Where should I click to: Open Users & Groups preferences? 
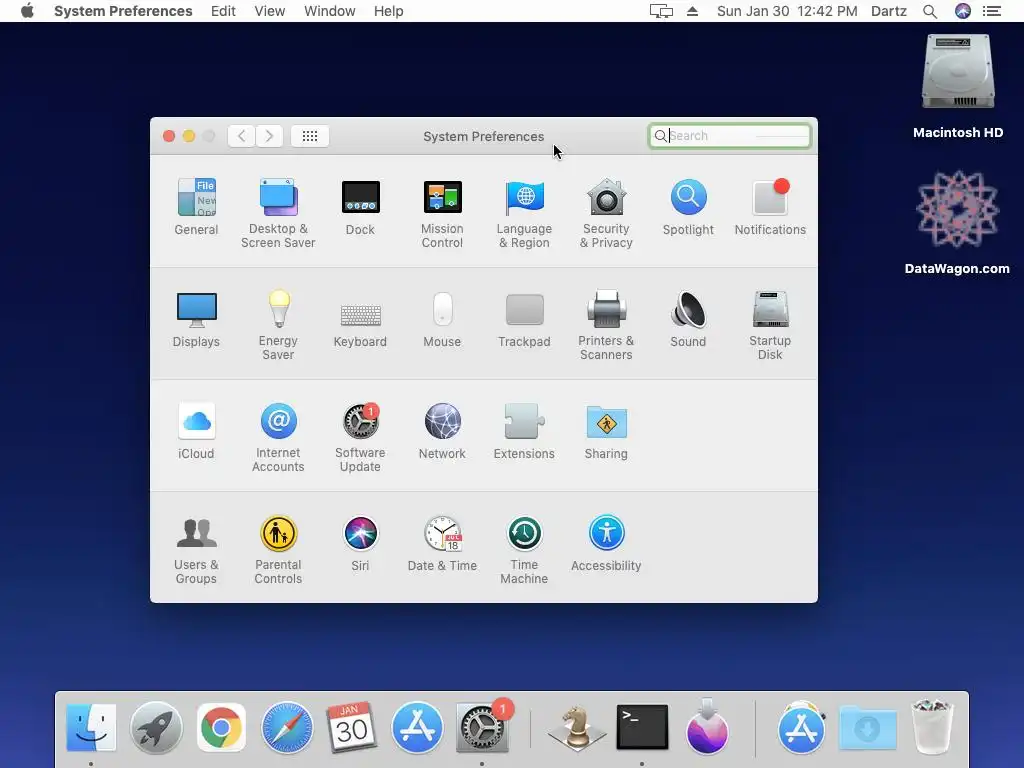196,550
